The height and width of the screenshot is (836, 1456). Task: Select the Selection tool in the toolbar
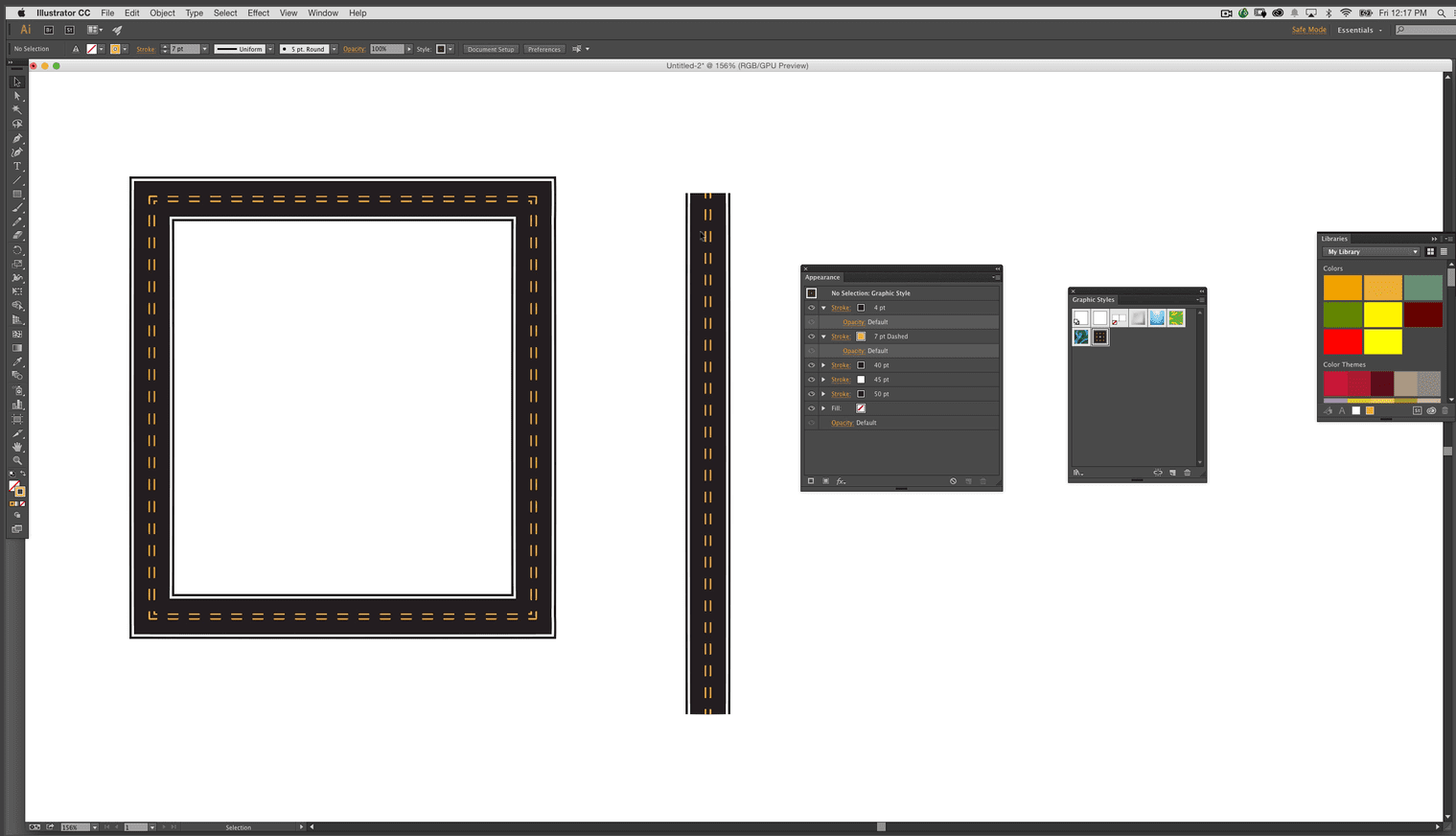click(16, 81)
